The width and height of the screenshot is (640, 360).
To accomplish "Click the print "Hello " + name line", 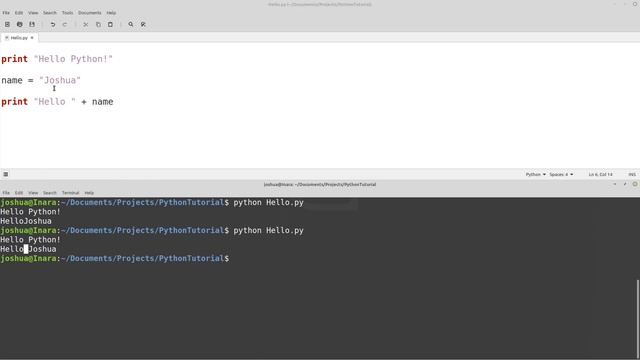I will (x=57, y=102).
